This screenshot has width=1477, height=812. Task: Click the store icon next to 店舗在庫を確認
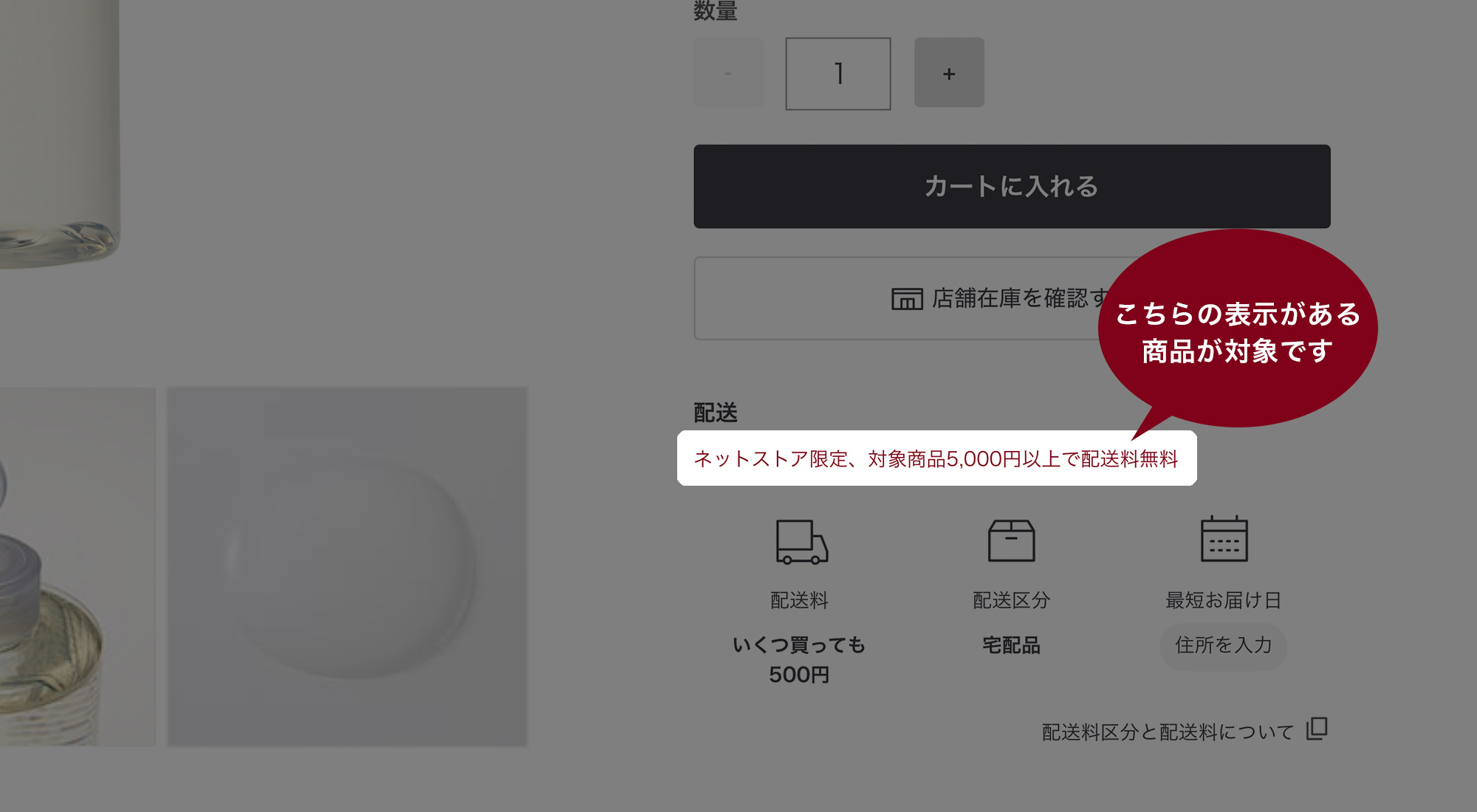[907, 299]
